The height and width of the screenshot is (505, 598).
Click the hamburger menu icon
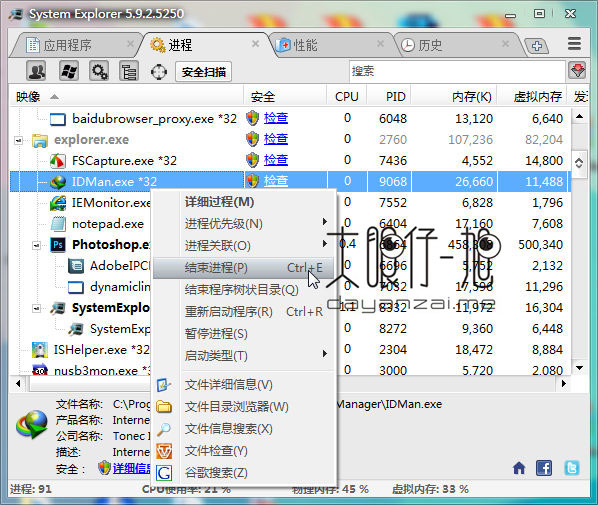pyautogui.click(x=574, y=43)
